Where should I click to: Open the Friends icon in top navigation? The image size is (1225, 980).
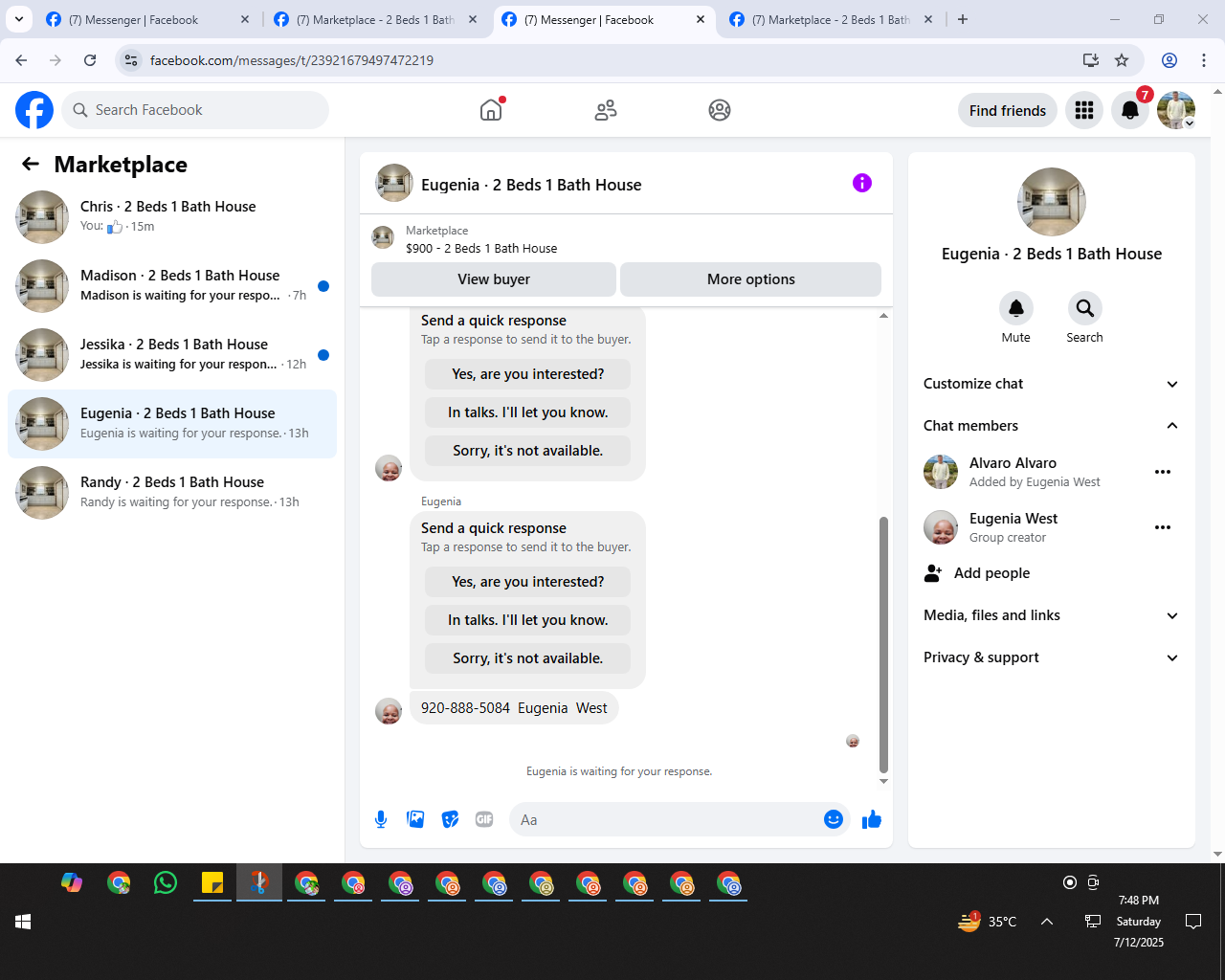pos(606,110)
